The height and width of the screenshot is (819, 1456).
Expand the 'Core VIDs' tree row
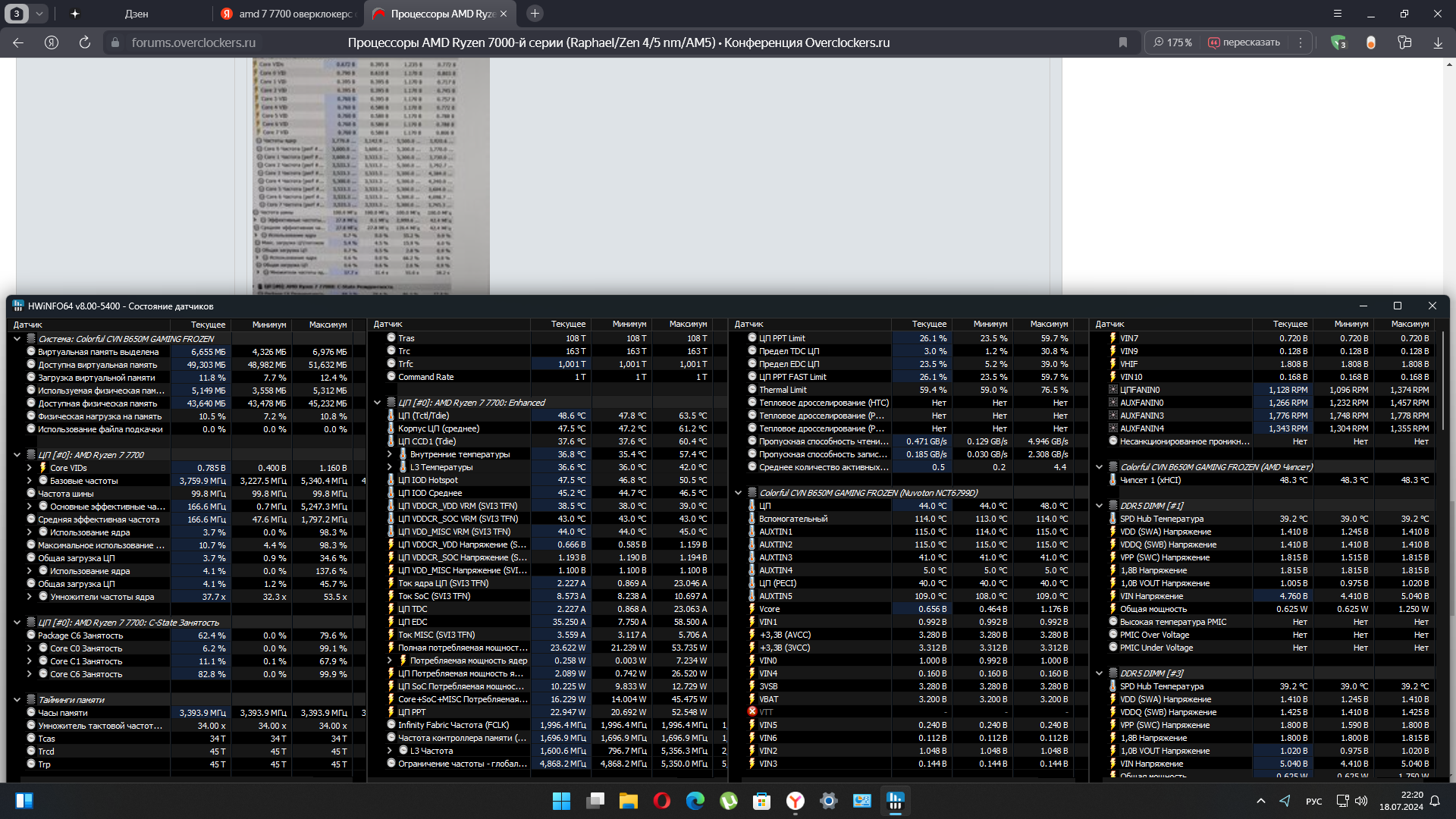29,468
